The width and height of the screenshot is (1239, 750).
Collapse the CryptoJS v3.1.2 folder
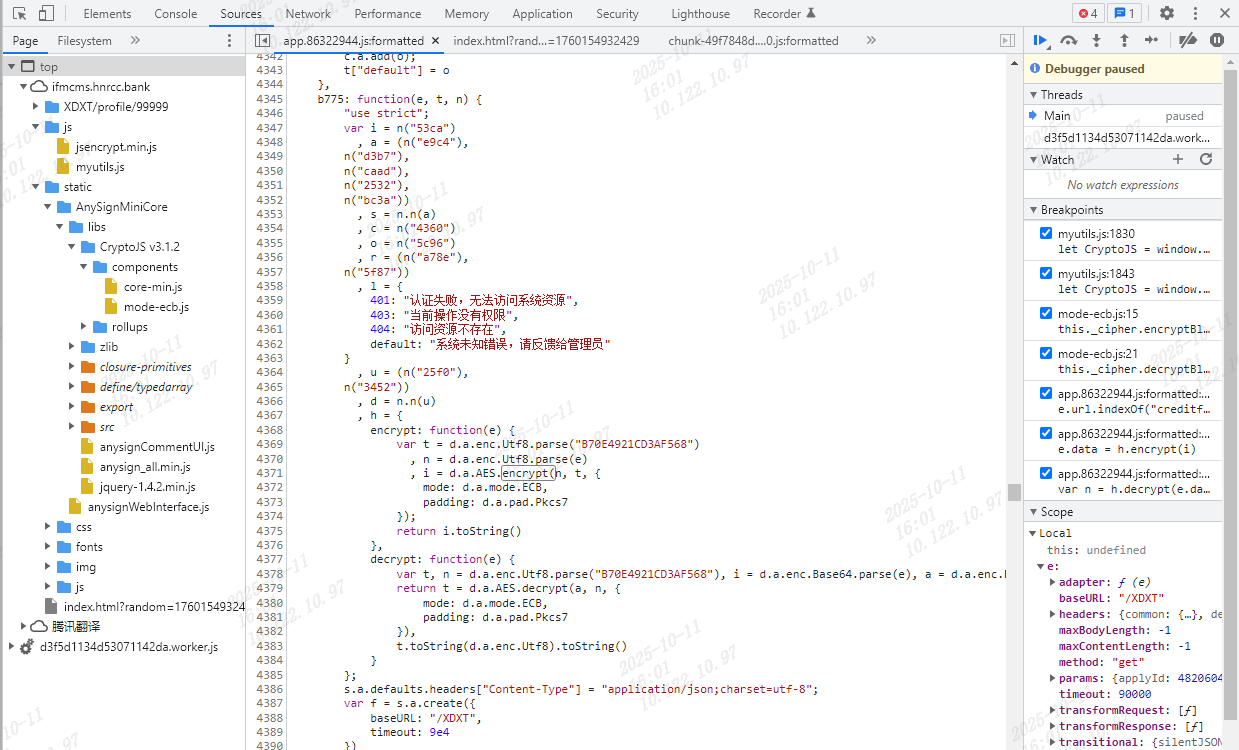click(72, 247)
